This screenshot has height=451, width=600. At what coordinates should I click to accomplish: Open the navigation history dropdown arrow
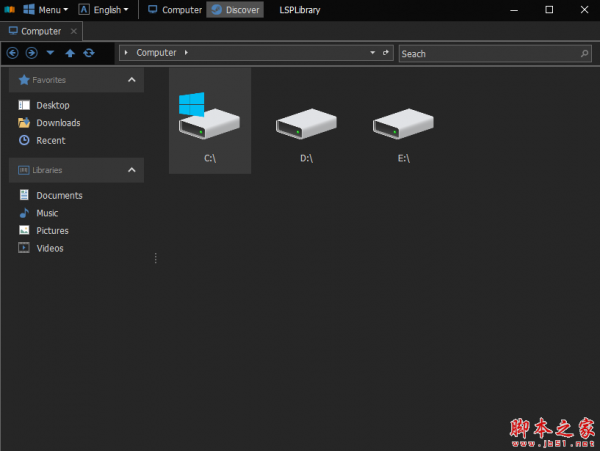[x=50, y=52]
